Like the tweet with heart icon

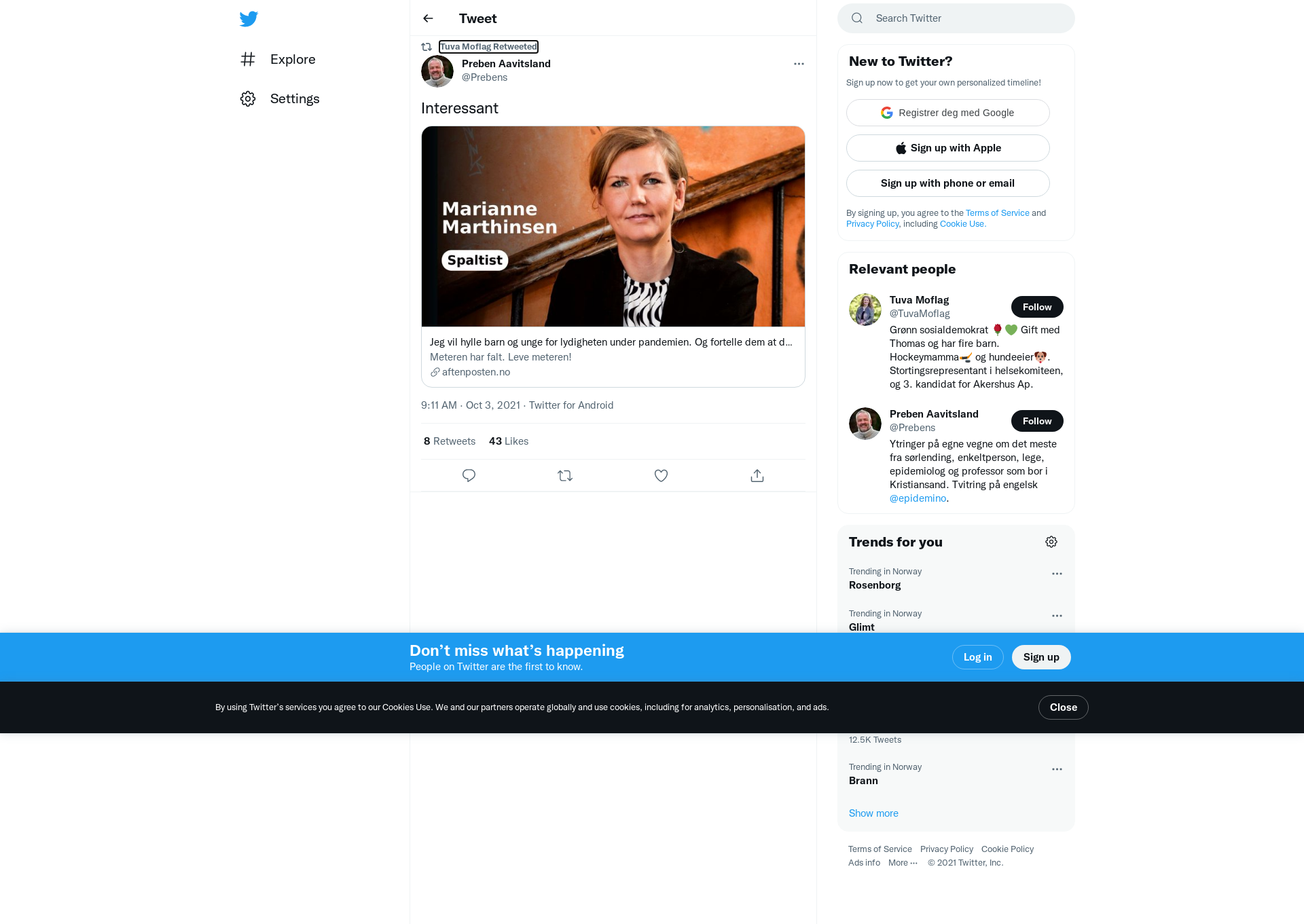(x=661, y=475)
